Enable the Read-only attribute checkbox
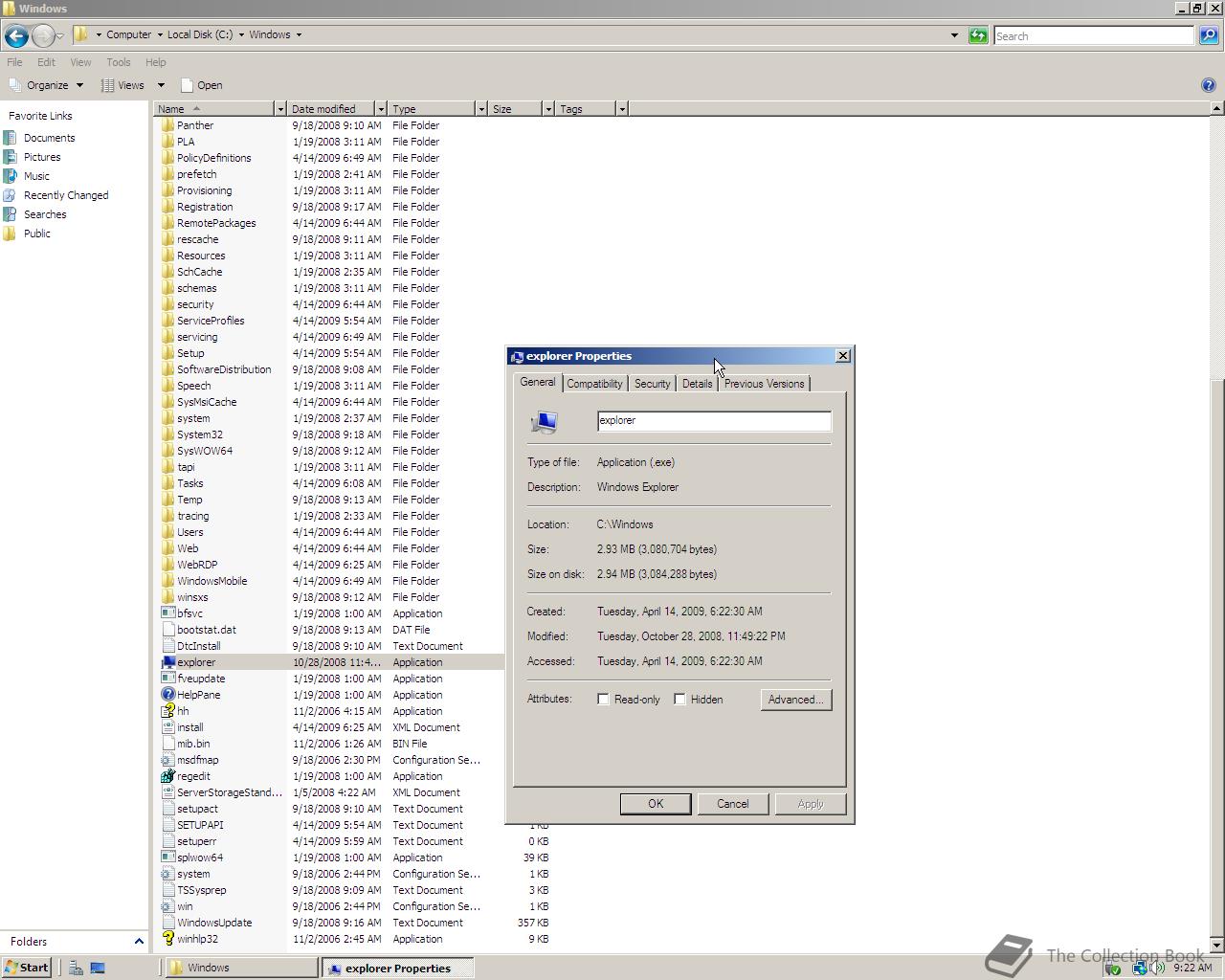The width and height of the screenshot is (1225, 980). 603,700
